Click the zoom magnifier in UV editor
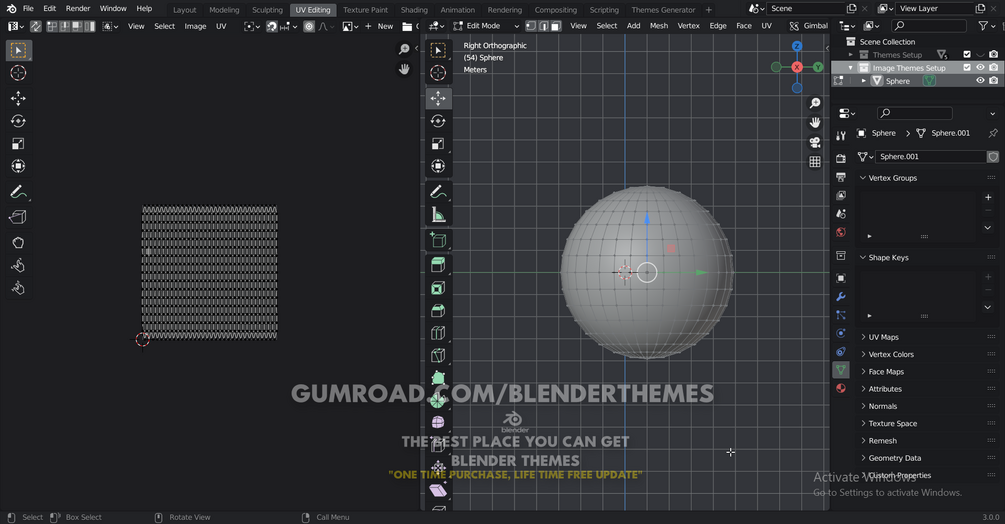The width and height of the screenshot is (1005, 524). point(404,49)
